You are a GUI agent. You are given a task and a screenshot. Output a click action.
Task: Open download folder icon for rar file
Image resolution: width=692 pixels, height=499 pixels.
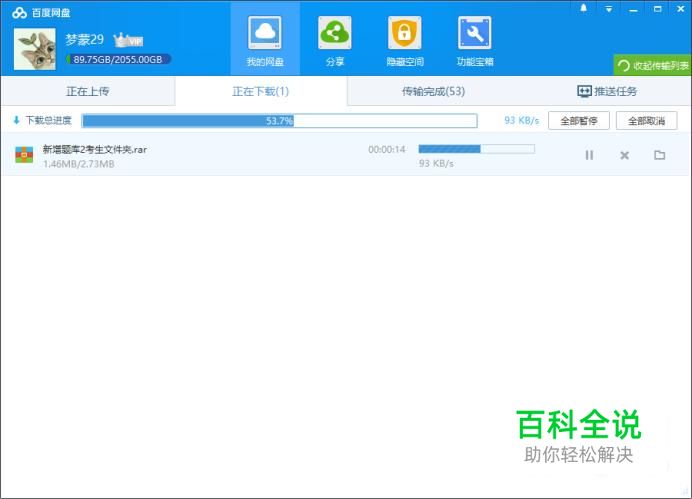pyautogui.click(x=659, y=155)
